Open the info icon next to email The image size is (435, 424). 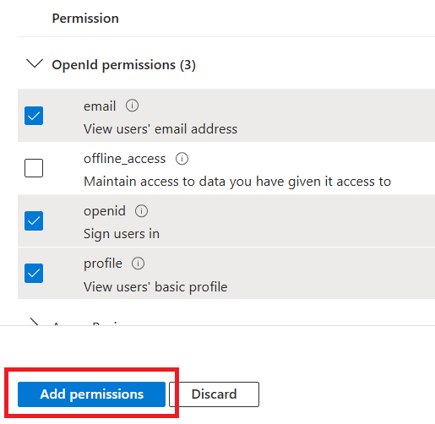click(132, 106)
